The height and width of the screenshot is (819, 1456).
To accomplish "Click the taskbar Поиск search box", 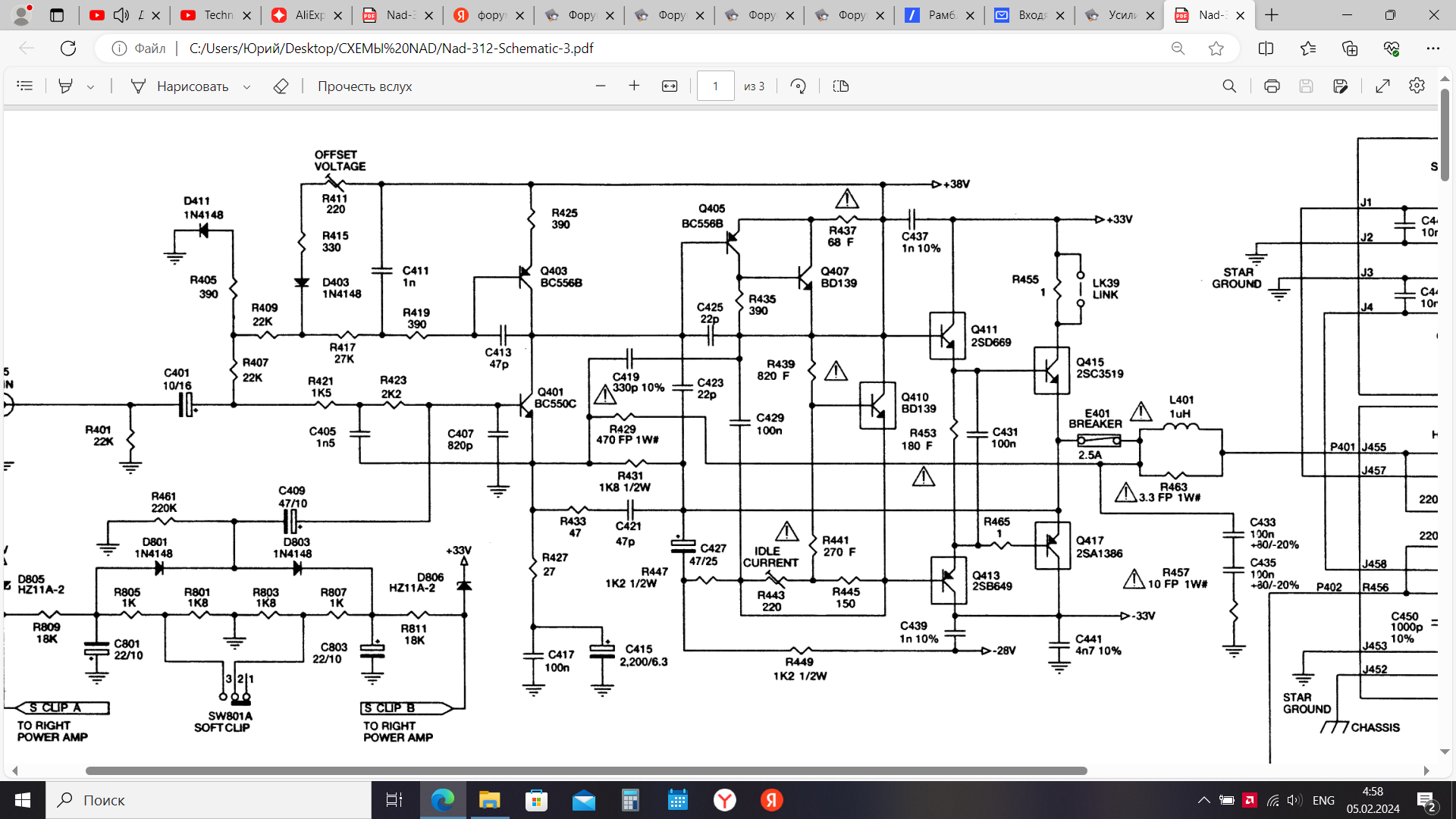I will 209,800.
